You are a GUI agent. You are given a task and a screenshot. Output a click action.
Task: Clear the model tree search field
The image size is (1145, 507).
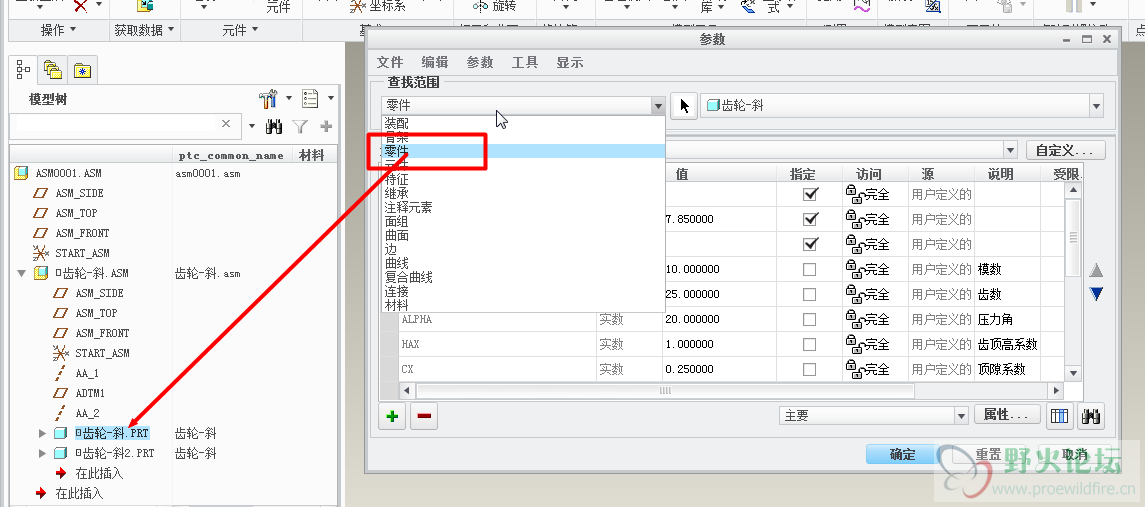point(226,124)
